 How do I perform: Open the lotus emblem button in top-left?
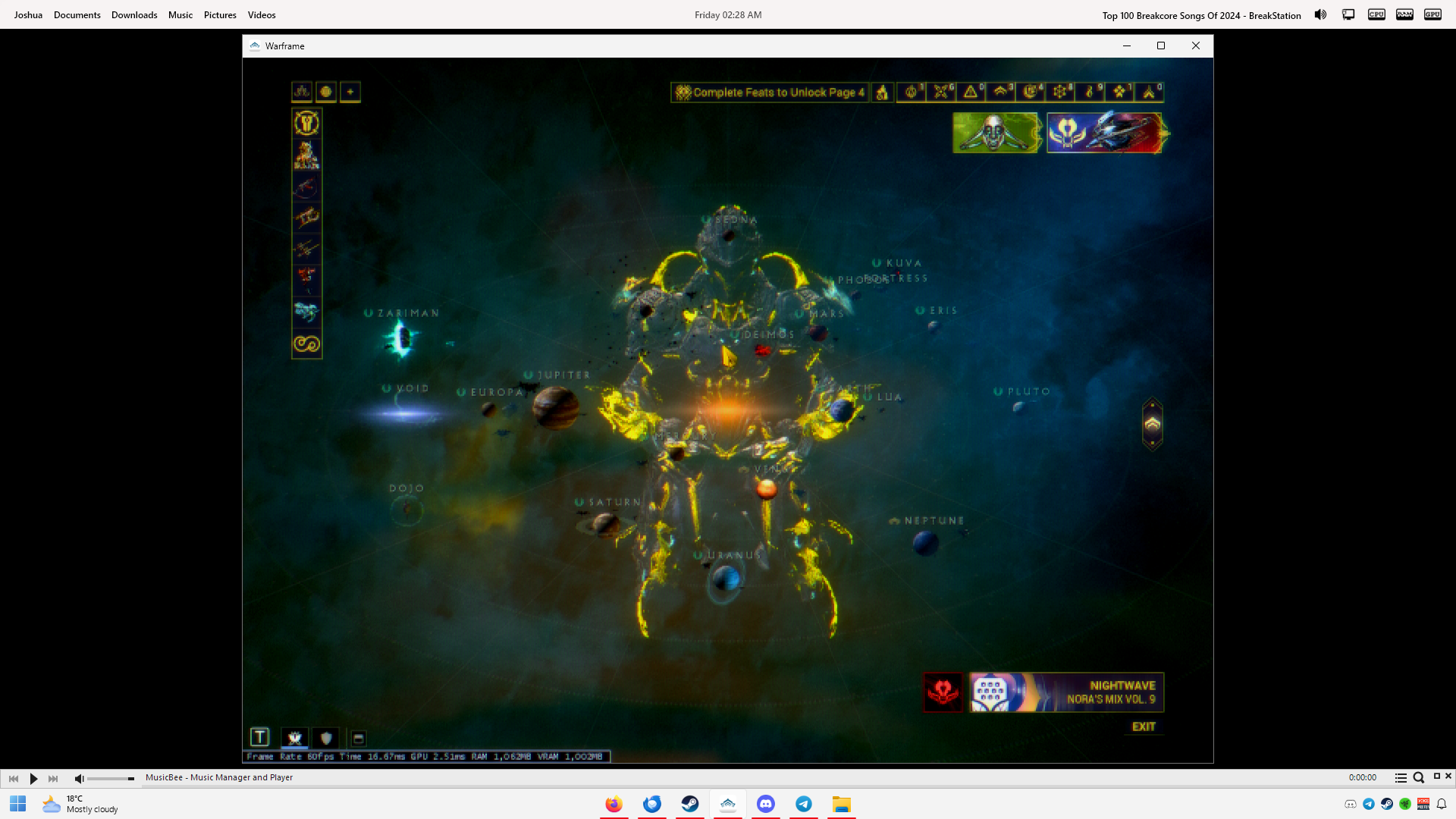(x=302, y=92)
